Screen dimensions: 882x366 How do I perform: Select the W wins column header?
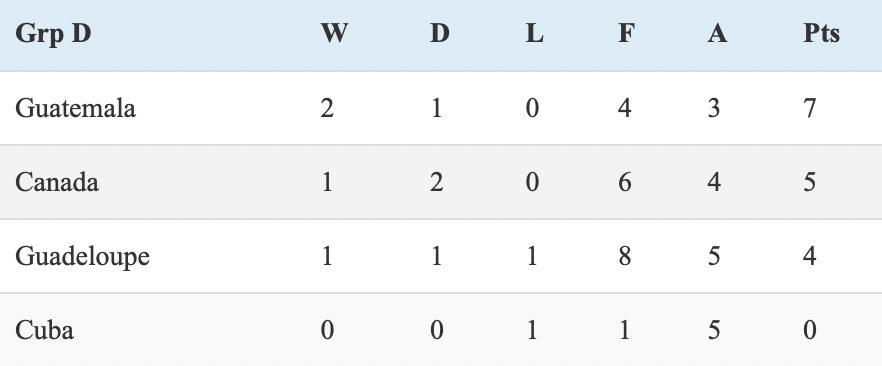334,34
